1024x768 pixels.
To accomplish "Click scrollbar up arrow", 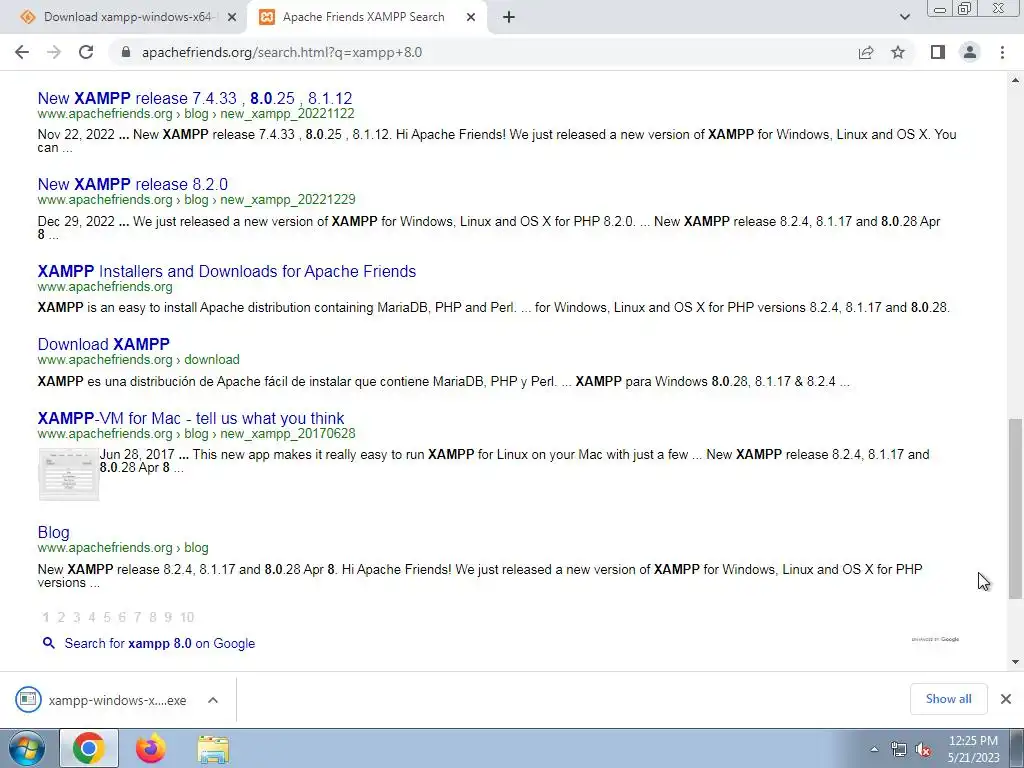I will [1015, 80].
